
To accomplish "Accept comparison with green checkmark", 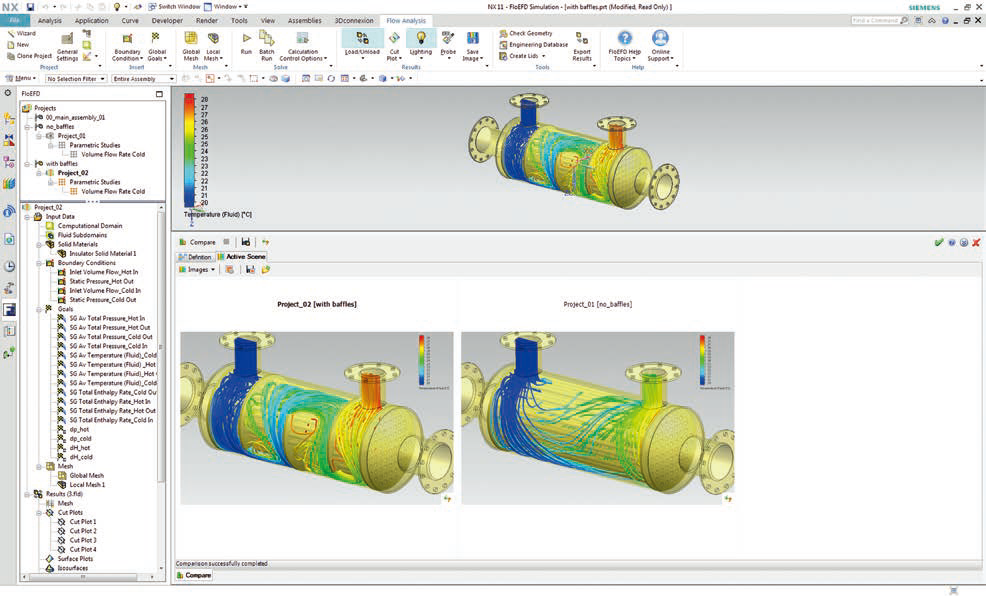I will pos(939,242).
